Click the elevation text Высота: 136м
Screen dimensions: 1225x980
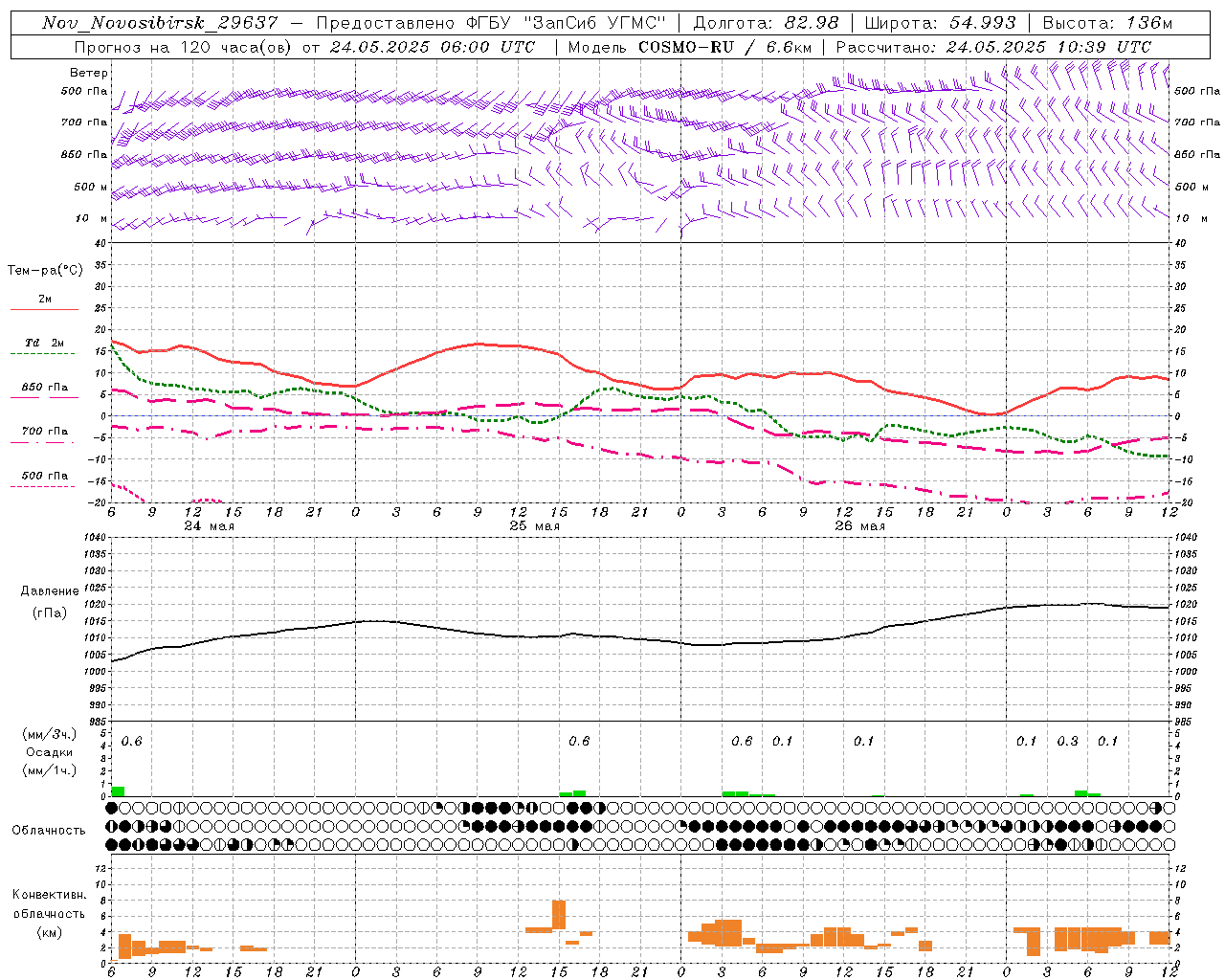(x=1106, y=23)
